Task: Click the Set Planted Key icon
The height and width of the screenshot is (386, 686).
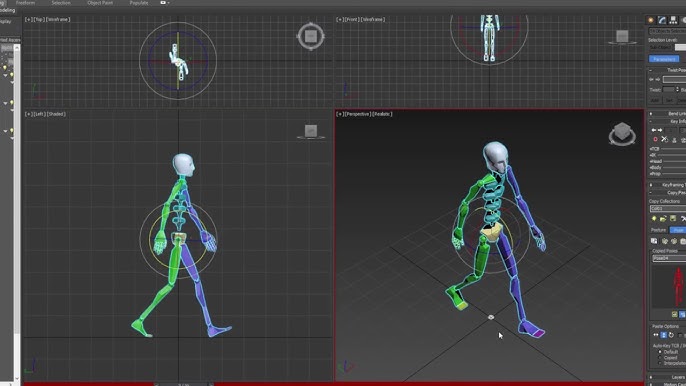Action: pos(674,140)
